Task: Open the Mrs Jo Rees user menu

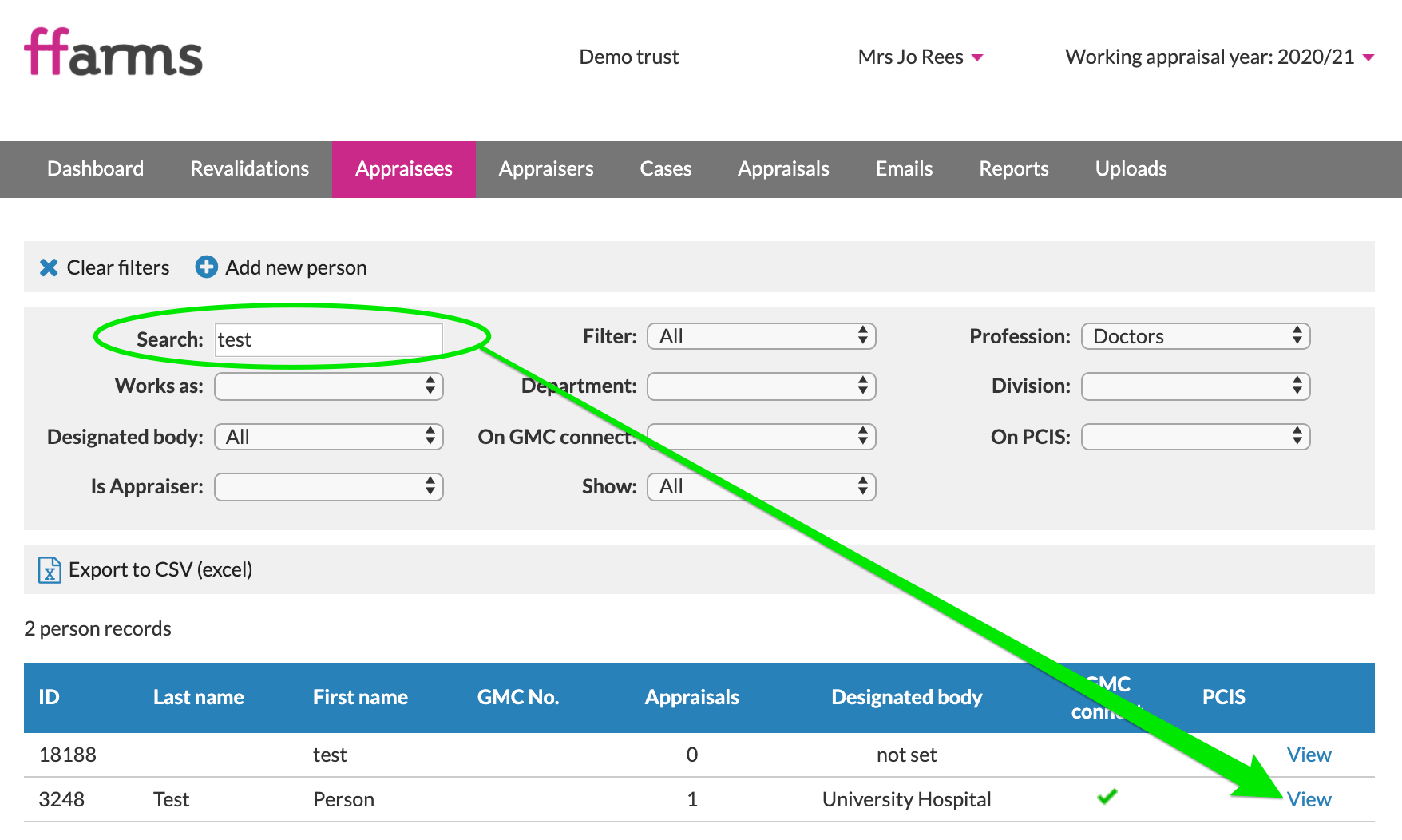Action: pyautogui.click(x=920, y=57)
